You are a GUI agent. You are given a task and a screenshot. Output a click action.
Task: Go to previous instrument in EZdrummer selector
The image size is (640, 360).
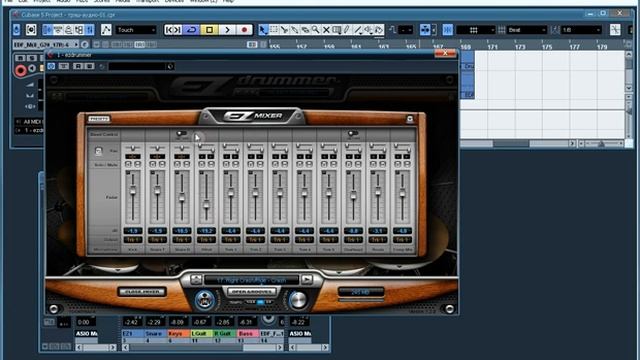[196, 280]
